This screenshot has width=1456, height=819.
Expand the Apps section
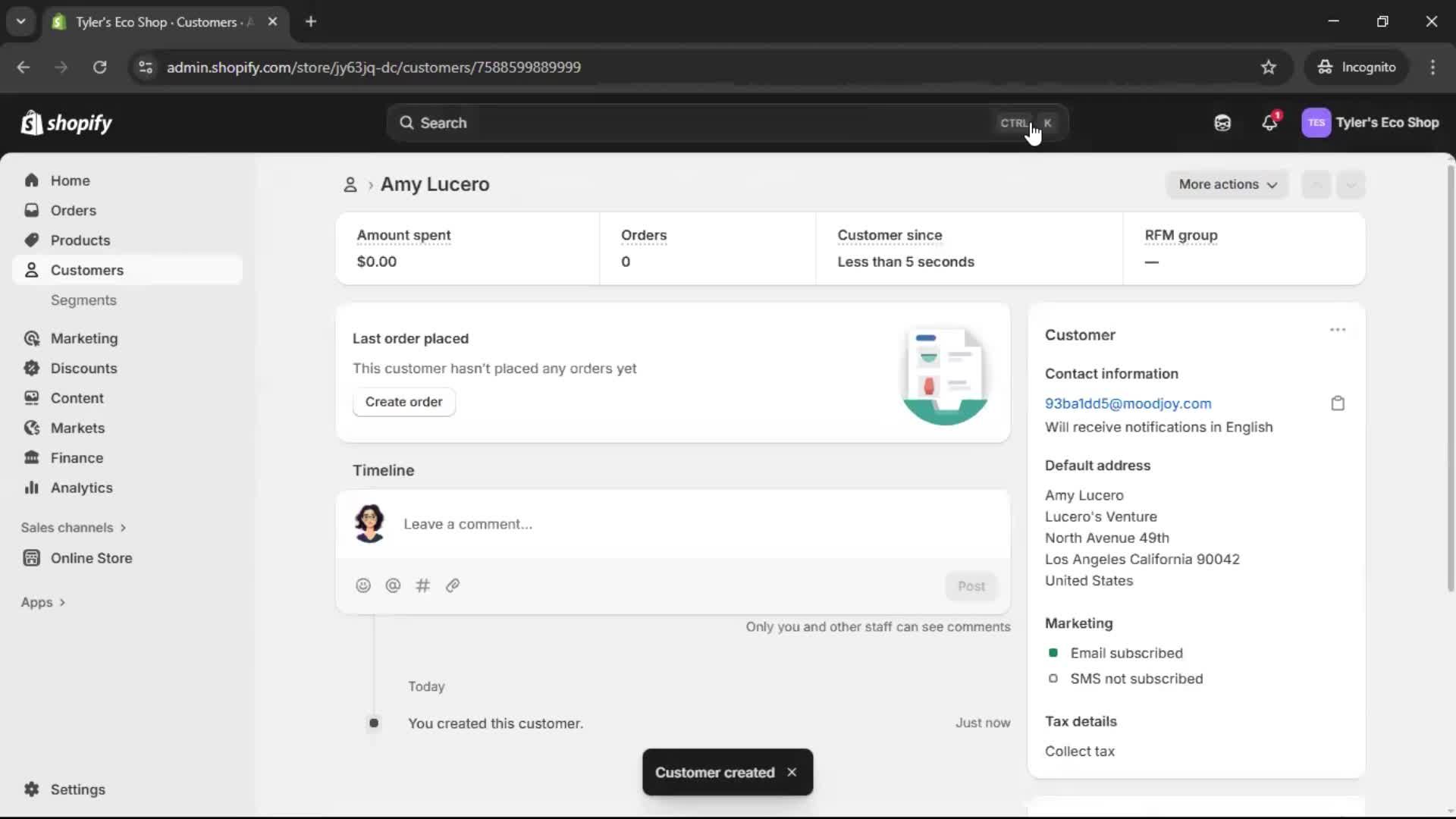[x=42, y=601]
